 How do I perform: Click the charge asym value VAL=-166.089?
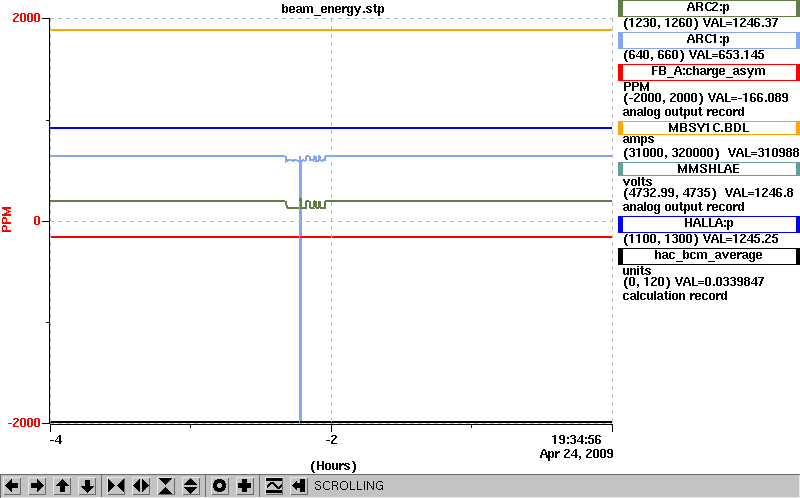(747, 97)
